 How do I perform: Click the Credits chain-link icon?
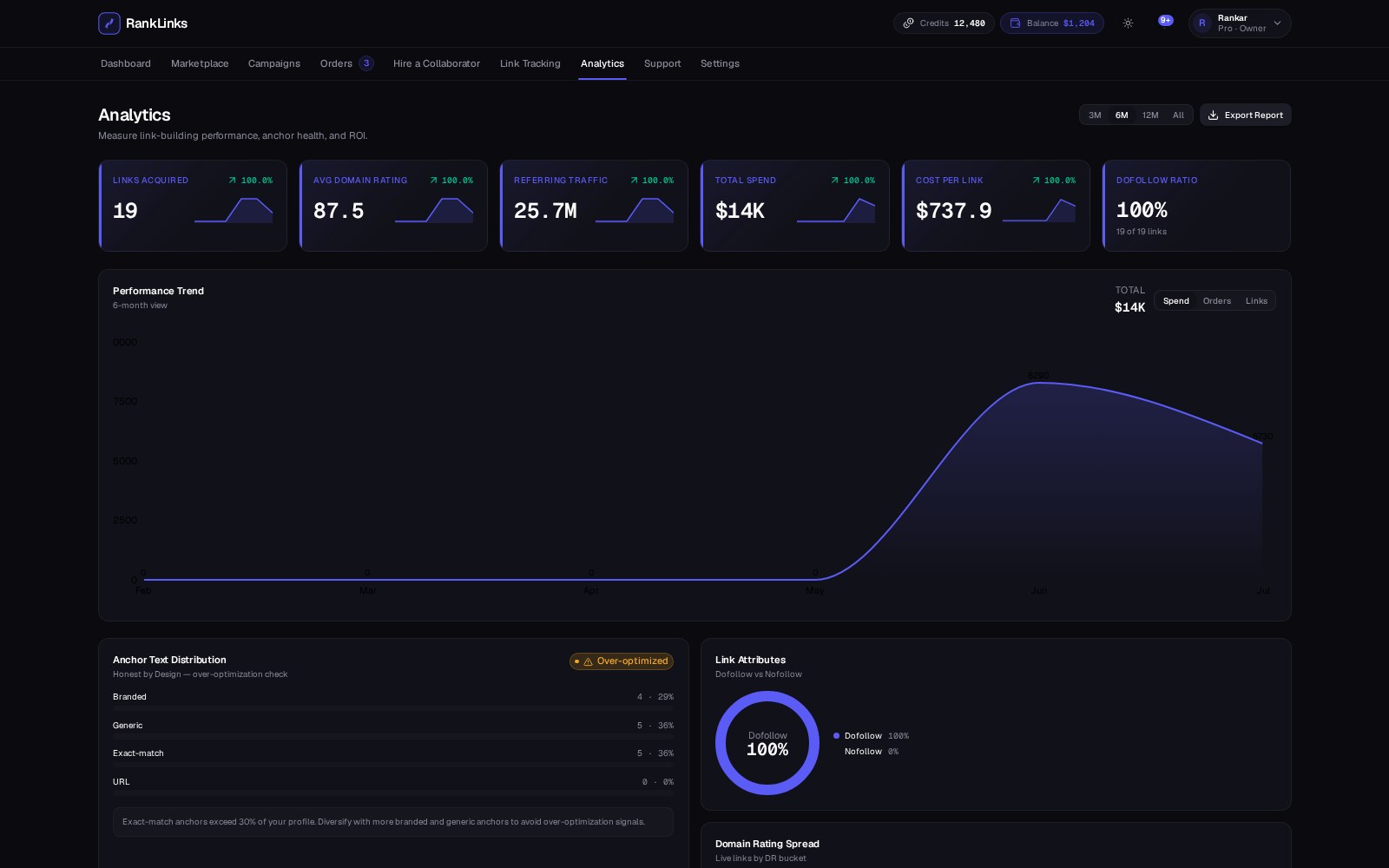click(908, 23)
